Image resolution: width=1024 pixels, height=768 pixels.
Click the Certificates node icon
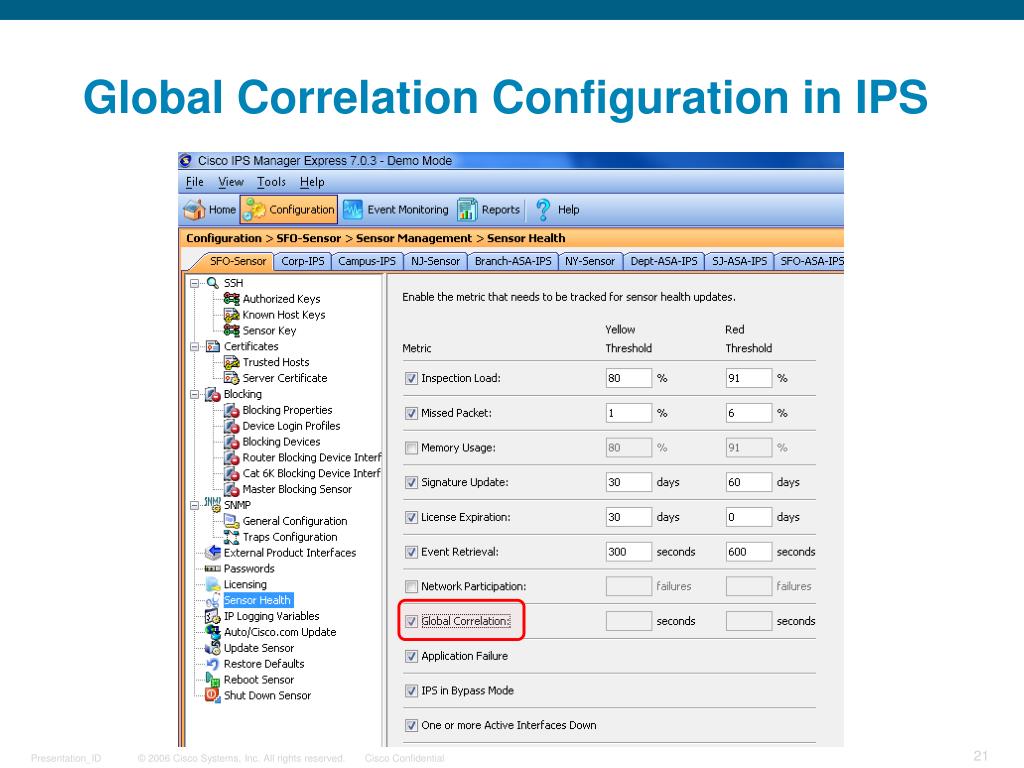(213, 346)
